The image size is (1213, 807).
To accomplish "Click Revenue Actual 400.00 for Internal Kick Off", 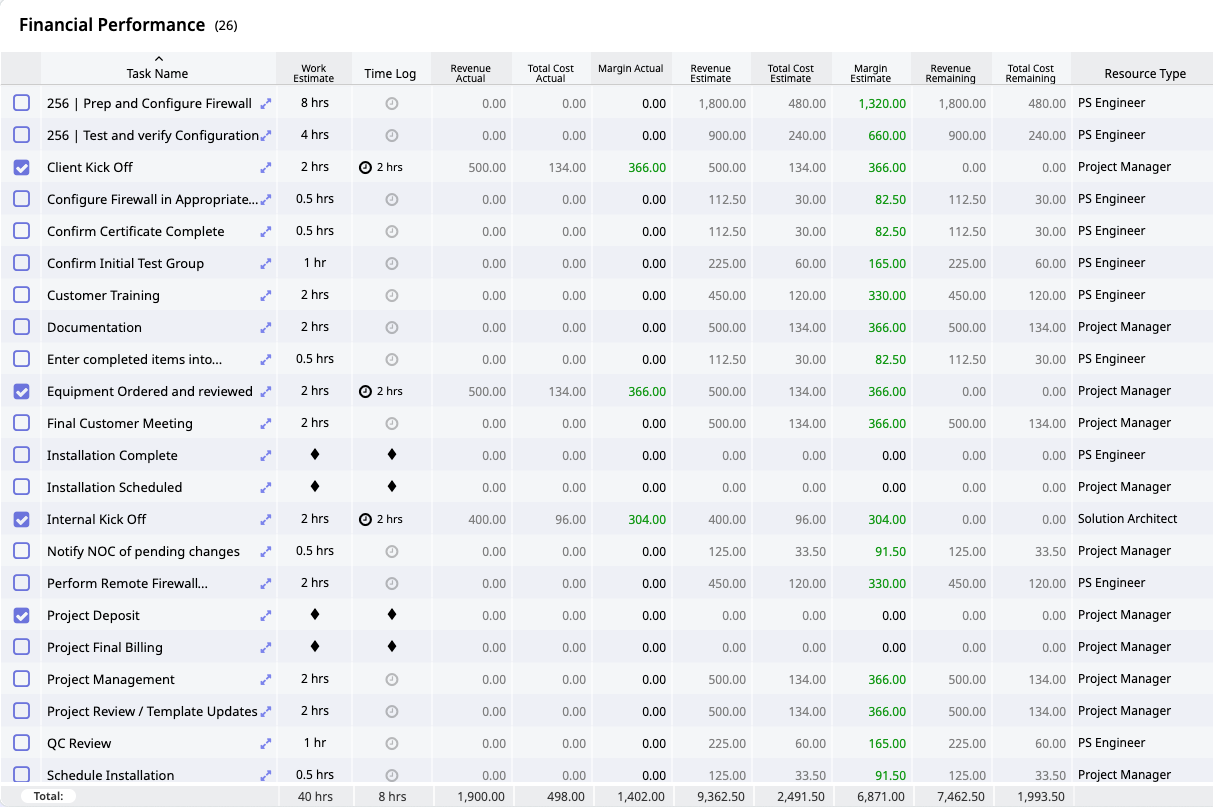I will [x=487, y=520].
